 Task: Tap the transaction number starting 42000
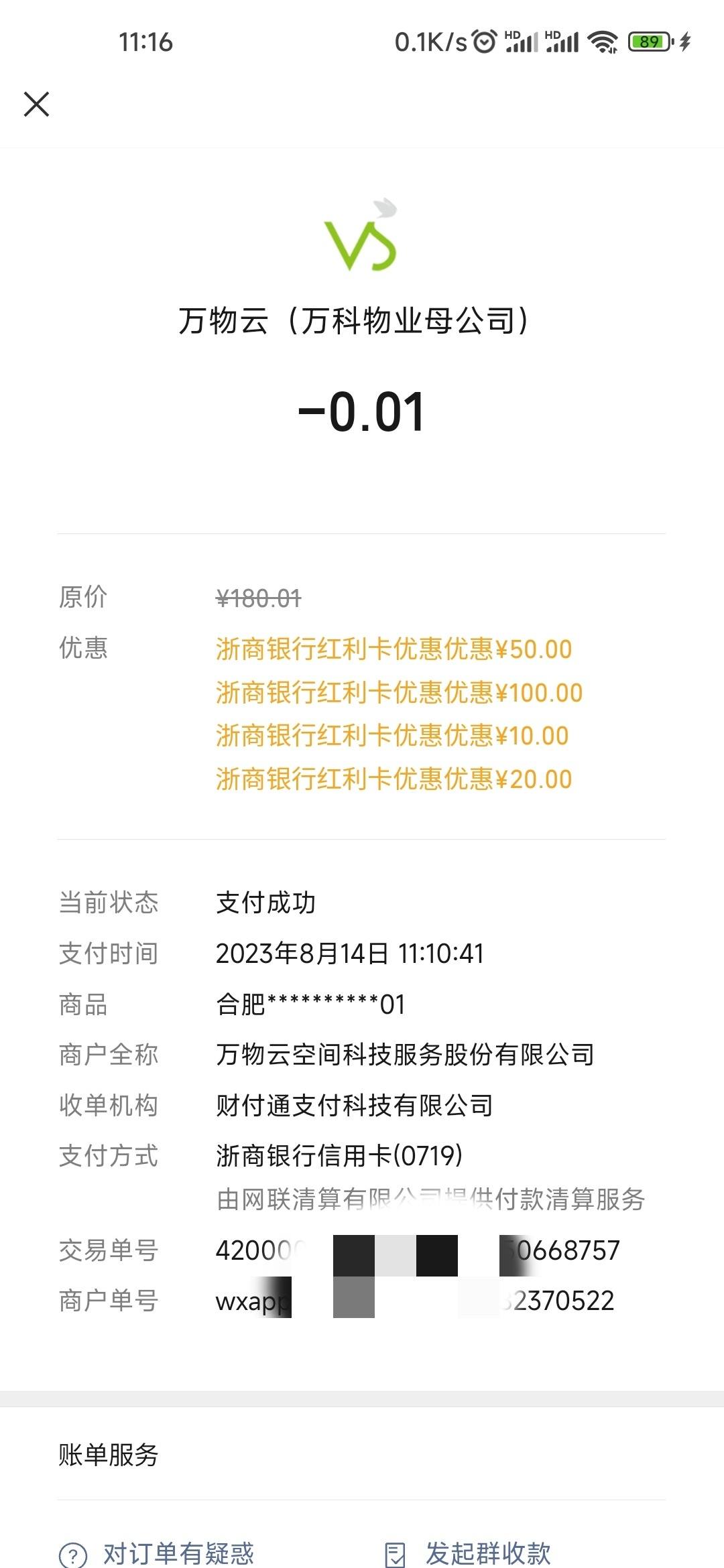[x=418, y=1250]
